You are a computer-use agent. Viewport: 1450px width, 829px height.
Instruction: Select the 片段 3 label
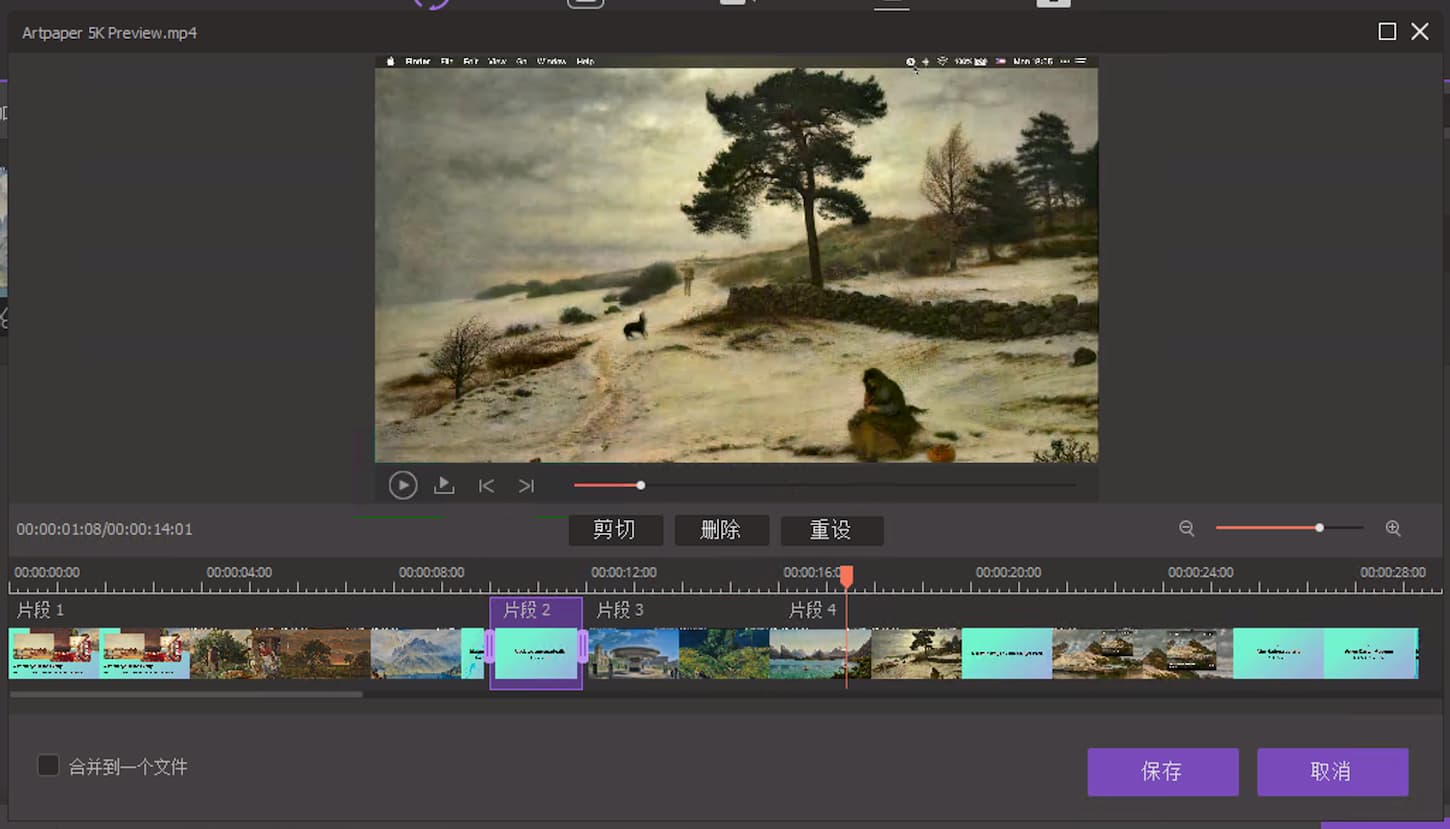point(620,610)
